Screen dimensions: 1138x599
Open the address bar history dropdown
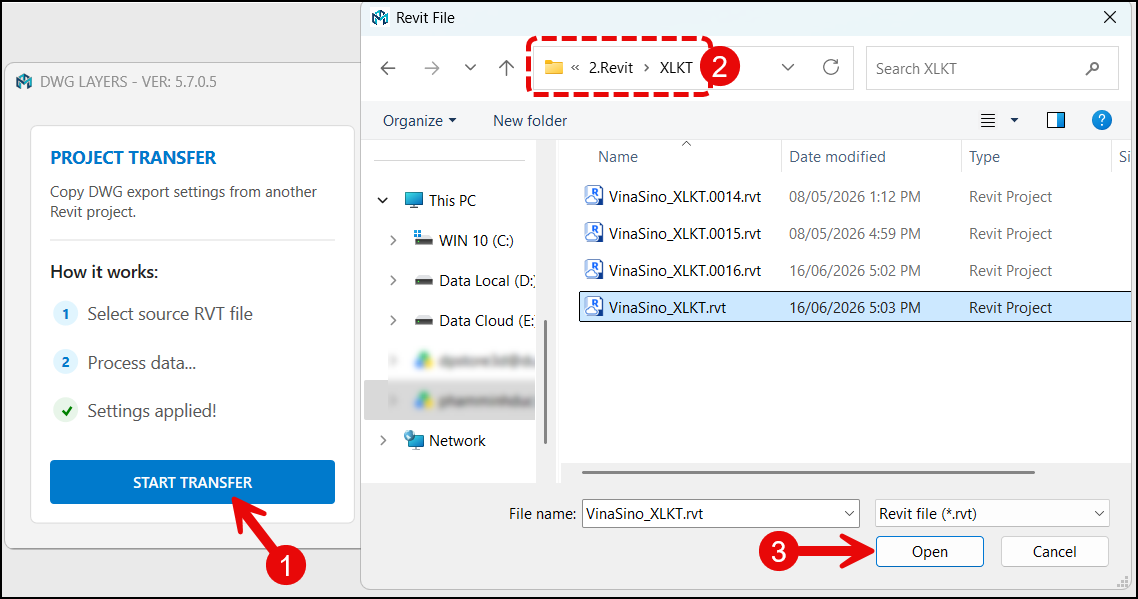click(787, 68)
